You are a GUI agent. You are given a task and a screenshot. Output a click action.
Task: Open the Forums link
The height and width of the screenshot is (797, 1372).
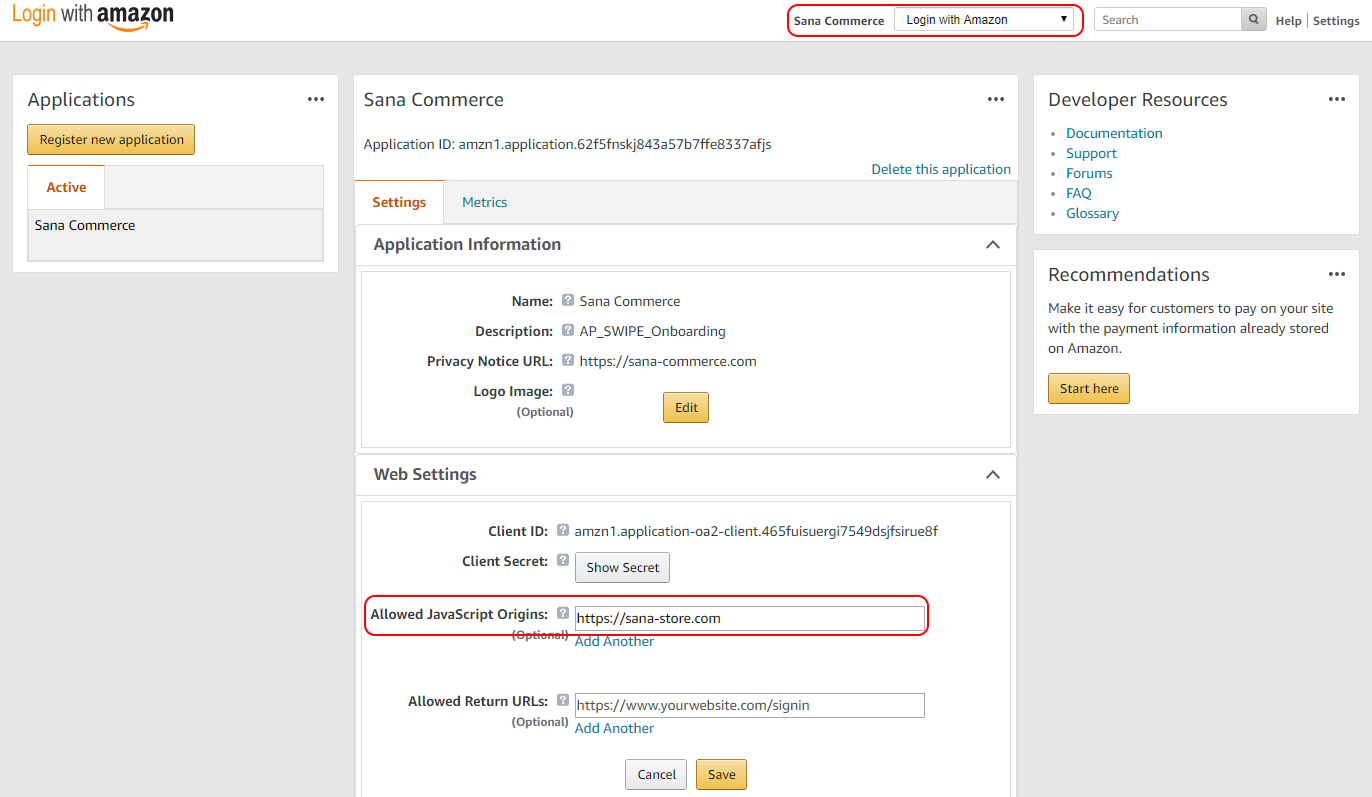tap(1089, 173)
